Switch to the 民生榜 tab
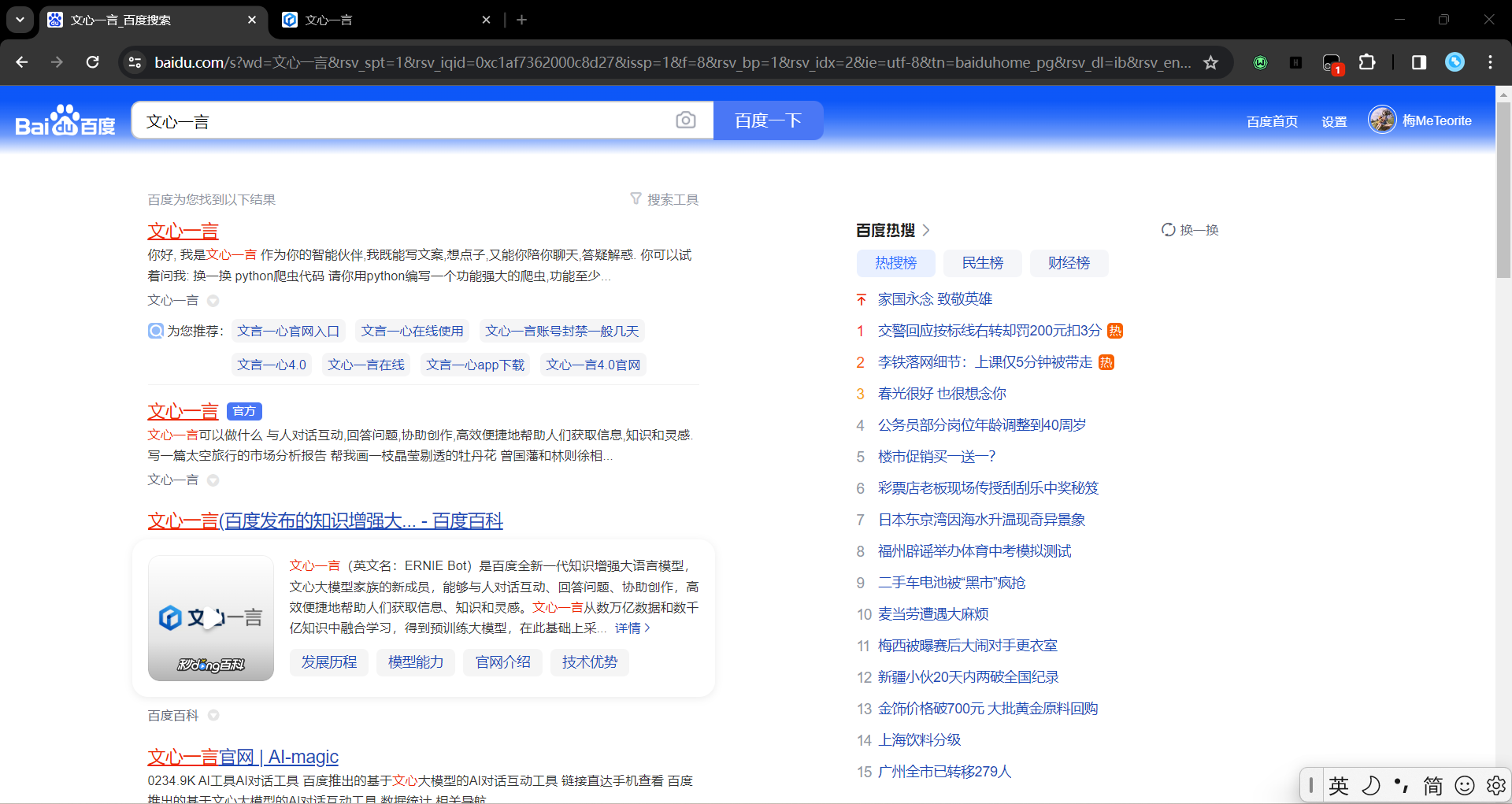Image resolution: width=1512 pixels, height=804 pixels. [983, 263]
